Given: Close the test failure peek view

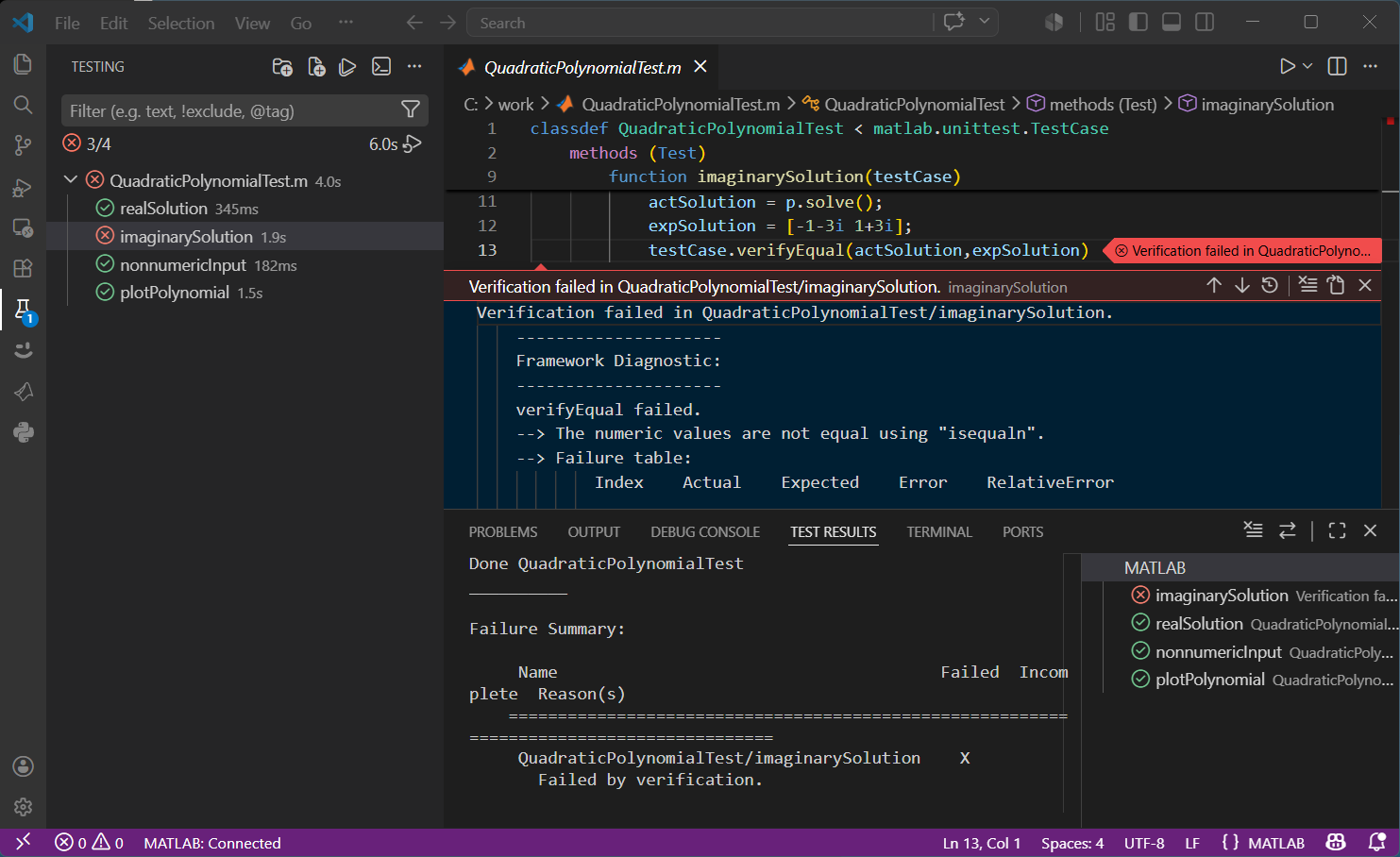Looking at the screenshot, I should tap(1365, 285).
